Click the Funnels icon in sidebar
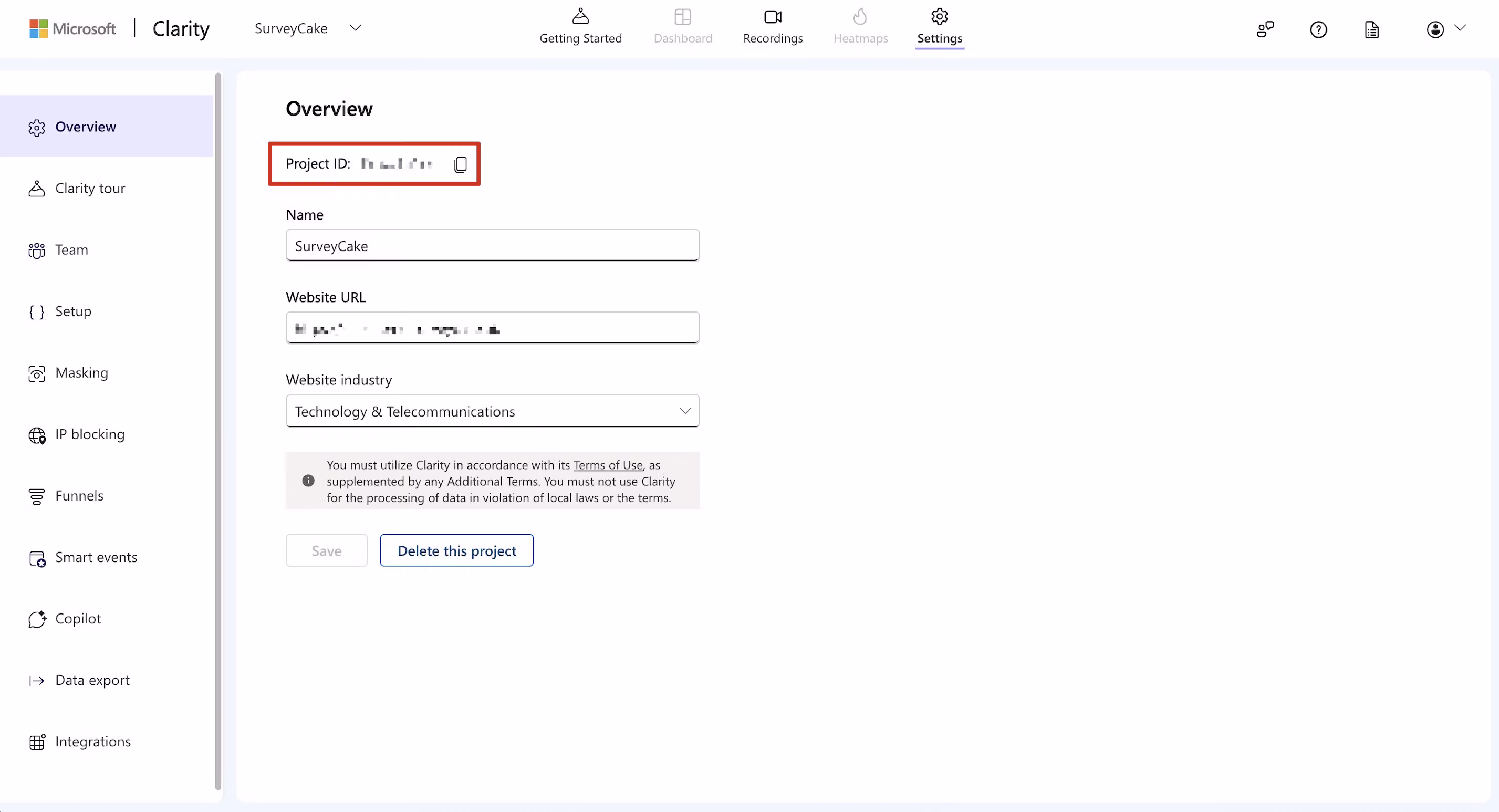The height and width of the screenshot is (812, 1499). 37,496
